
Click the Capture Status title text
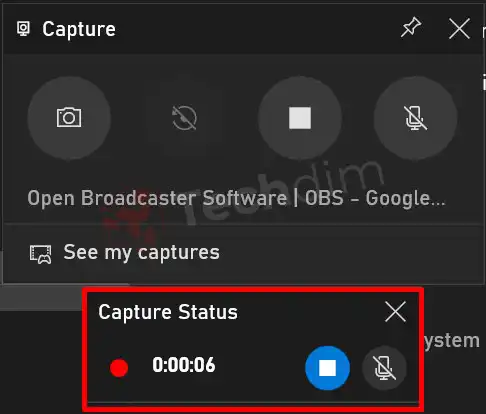point(168,312)
